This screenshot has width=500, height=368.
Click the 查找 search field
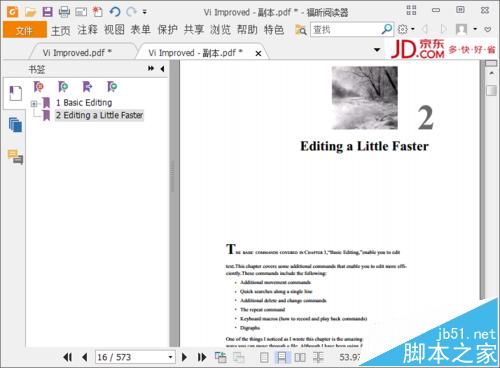click(x=346, y=30)
